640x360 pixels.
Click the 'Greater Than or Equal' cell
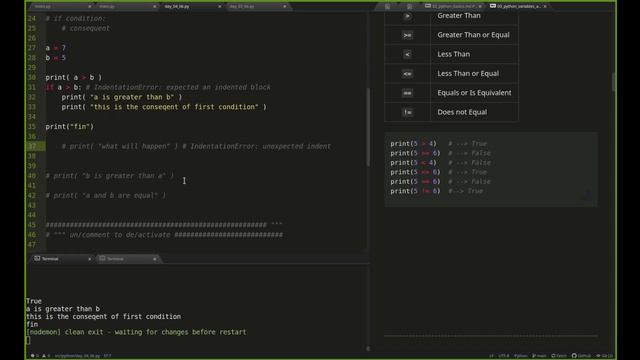coord(474,35)
